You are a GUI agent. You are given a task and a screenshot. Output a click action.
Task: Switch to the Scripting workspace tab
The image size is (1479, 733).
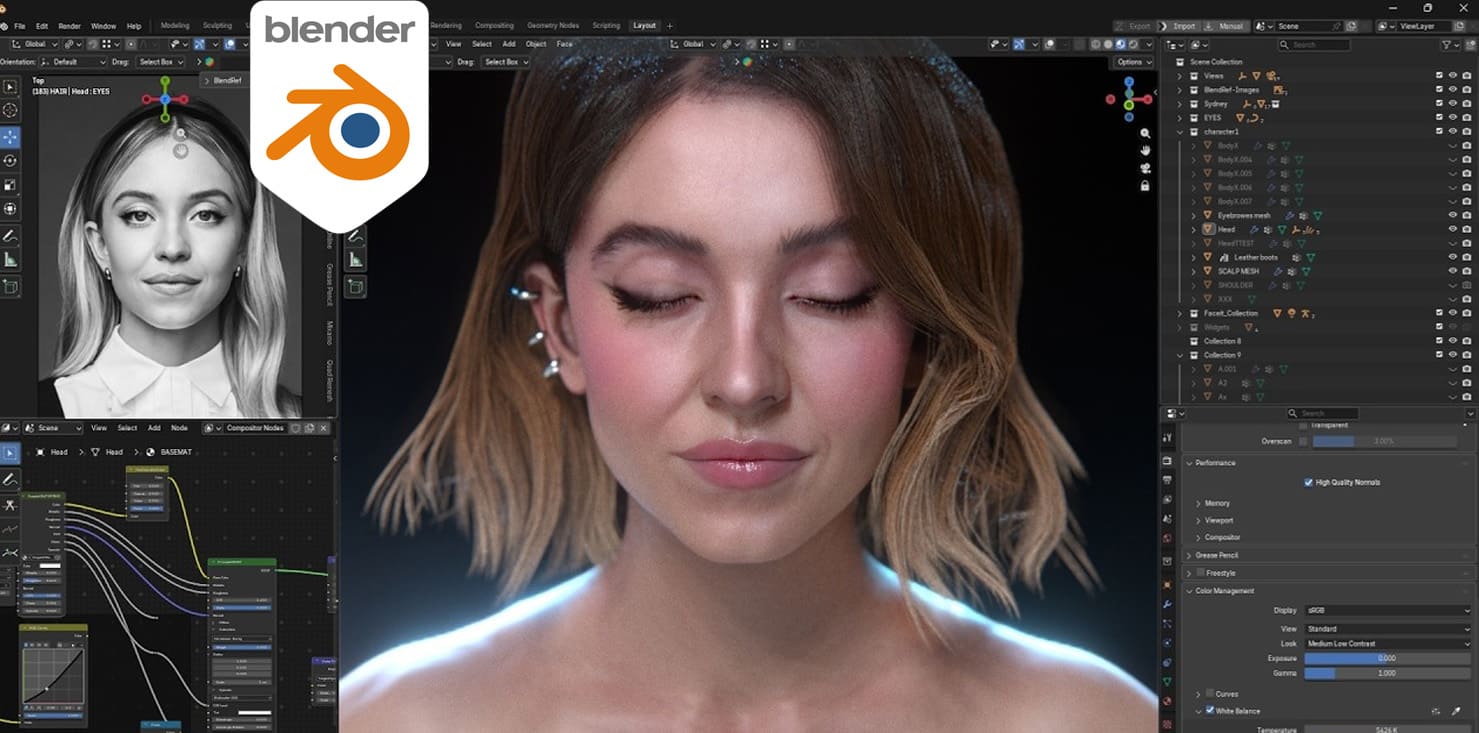606,26
